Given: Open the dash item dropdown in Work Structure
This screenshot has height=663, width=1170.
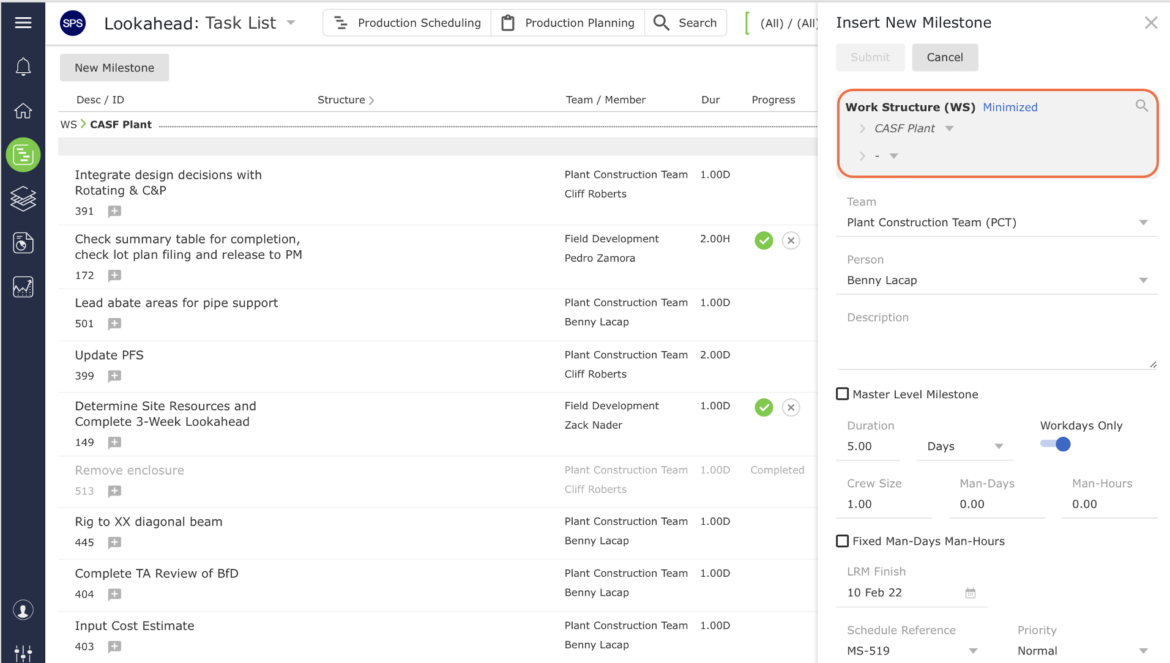Looking at the screenshot, I should [x=894, y=156].
